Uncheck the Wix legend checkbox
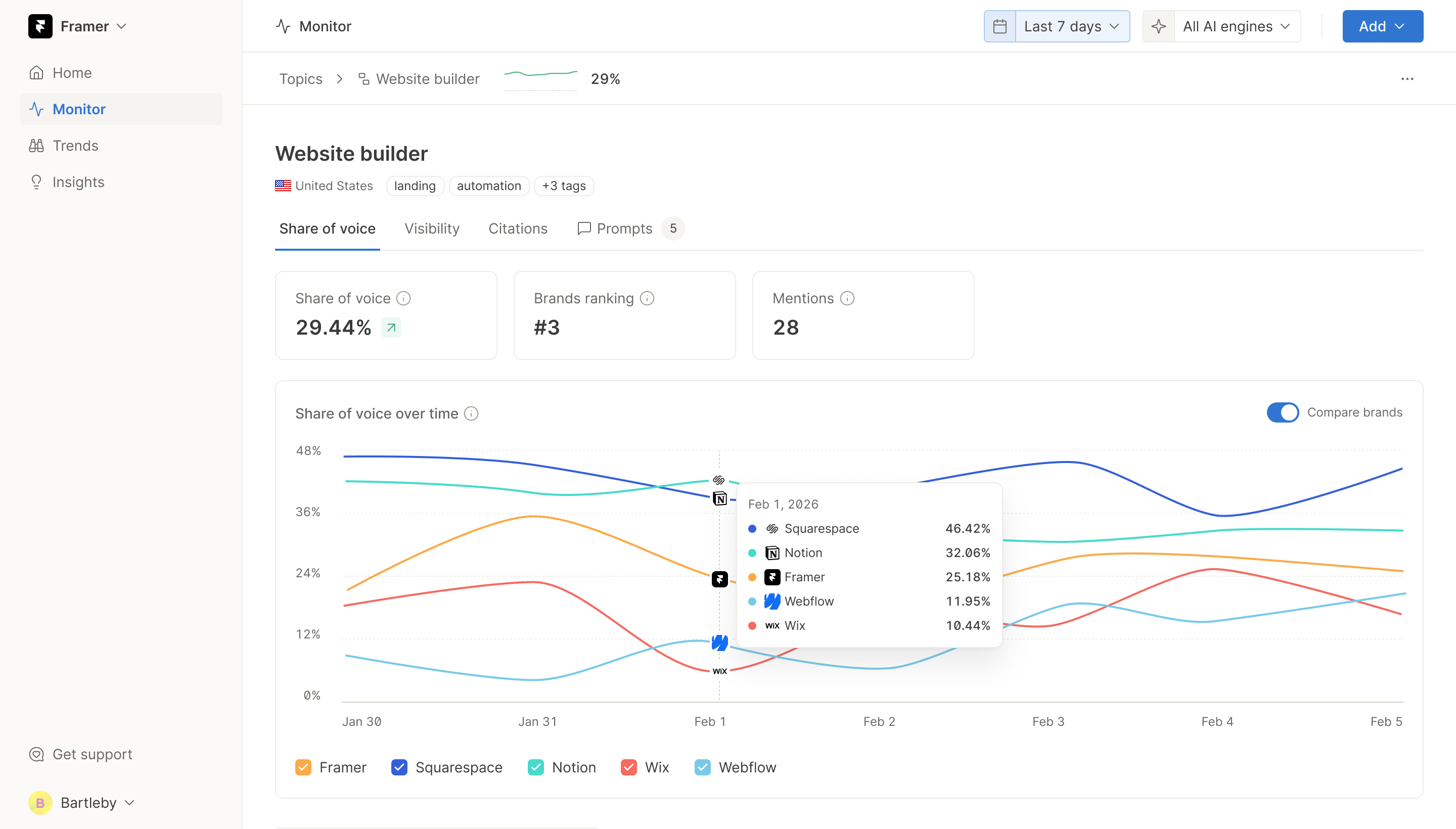1456x829 pixels. [x=628, y=767]
